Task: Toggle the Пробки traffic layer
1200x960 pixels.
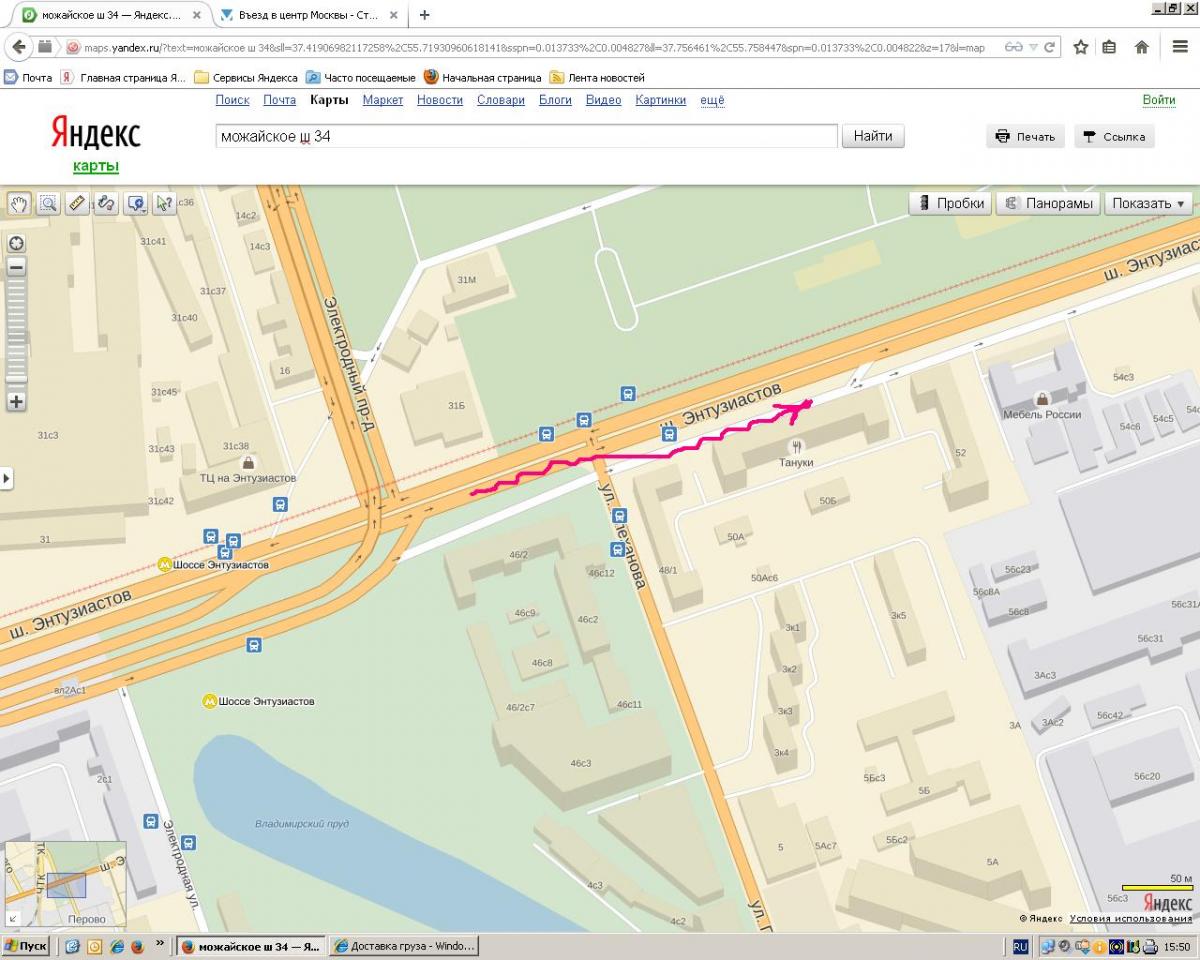Action: pyautogui.click(x=950, y=203)
